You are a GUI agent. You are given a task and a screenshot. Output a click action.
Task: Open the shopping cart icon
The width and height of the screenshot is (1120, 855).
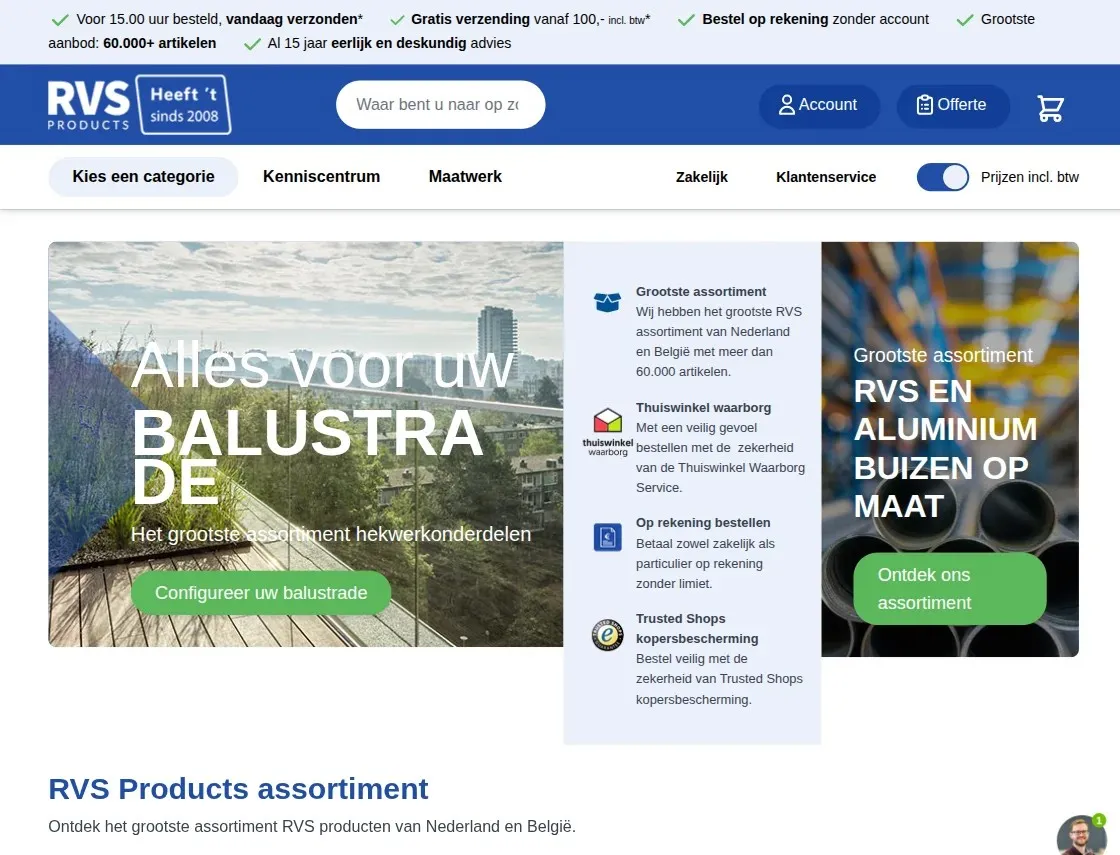(x=1050, y=108)
